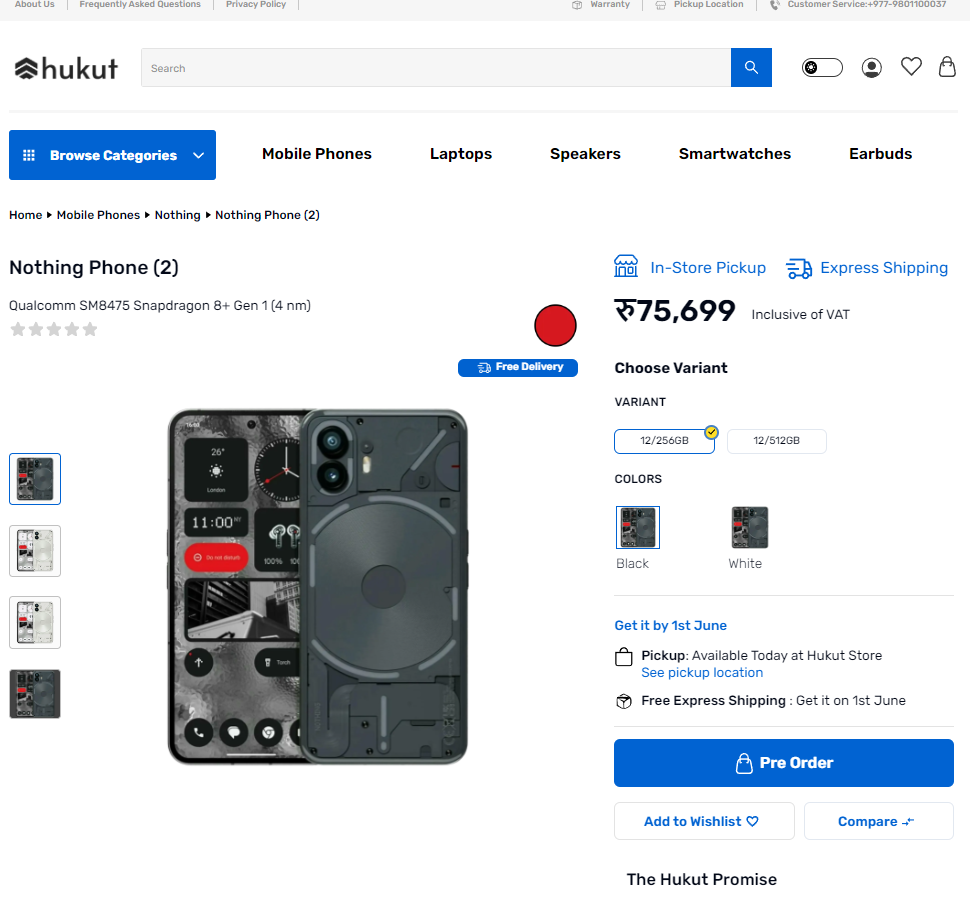Viewport: 970px width, 916px height.
Task: Click the search magnifier button
Action: coord(751,68)
